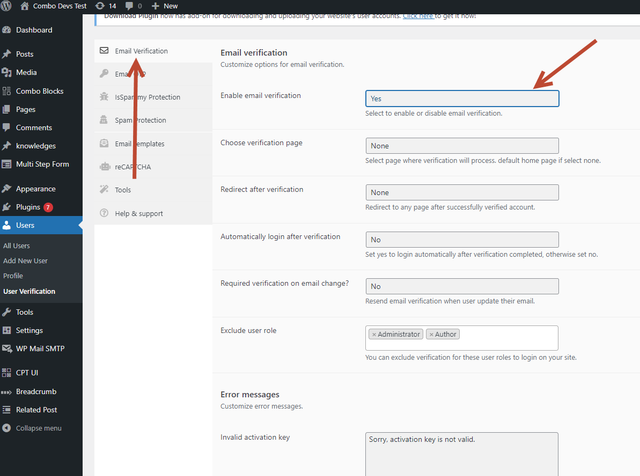
Task: Click the Appearance brush icon
Action: click(7, 189)
